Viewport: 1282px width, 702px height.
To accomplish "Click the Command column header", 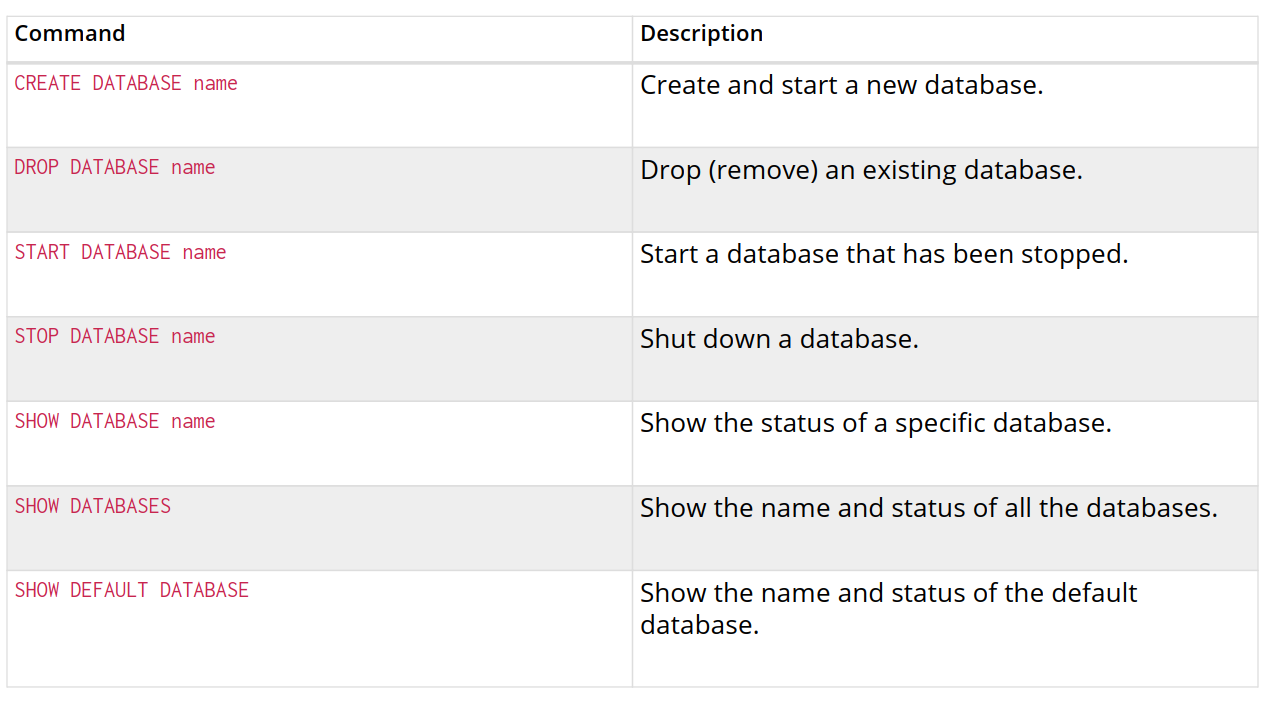I will click(70, 33).
